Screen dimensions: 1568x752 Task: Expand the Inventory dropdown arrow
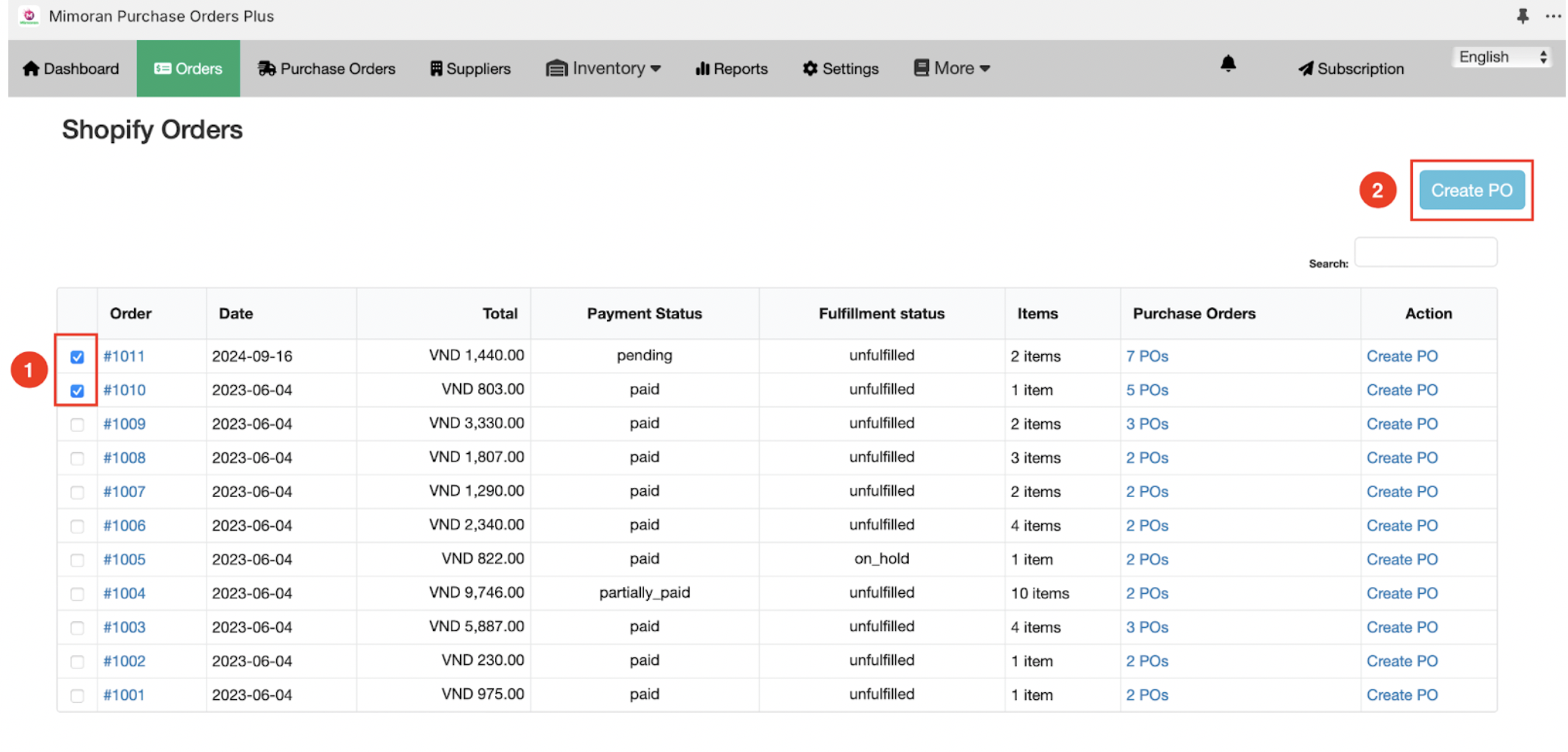655,69
